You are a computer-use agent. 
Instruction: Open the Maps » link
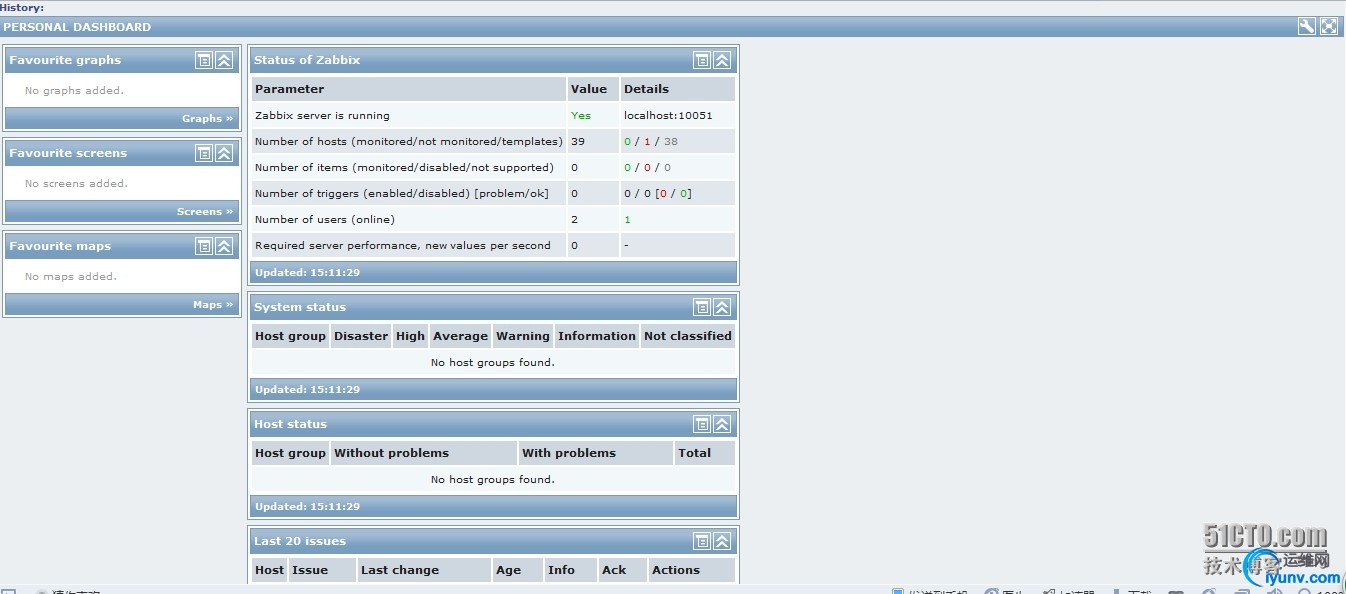213,304
